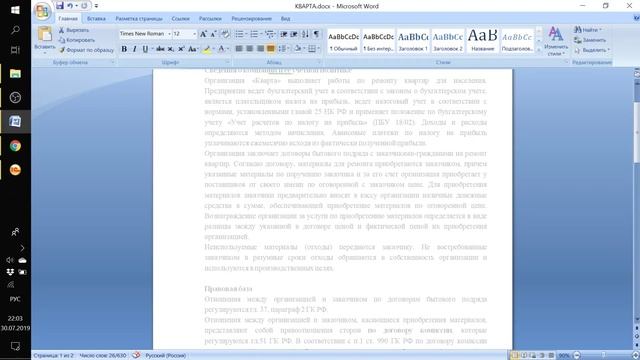
Task: Expand the Clipboard (Буфер обмена) launcher
Action: click(113, 62)
